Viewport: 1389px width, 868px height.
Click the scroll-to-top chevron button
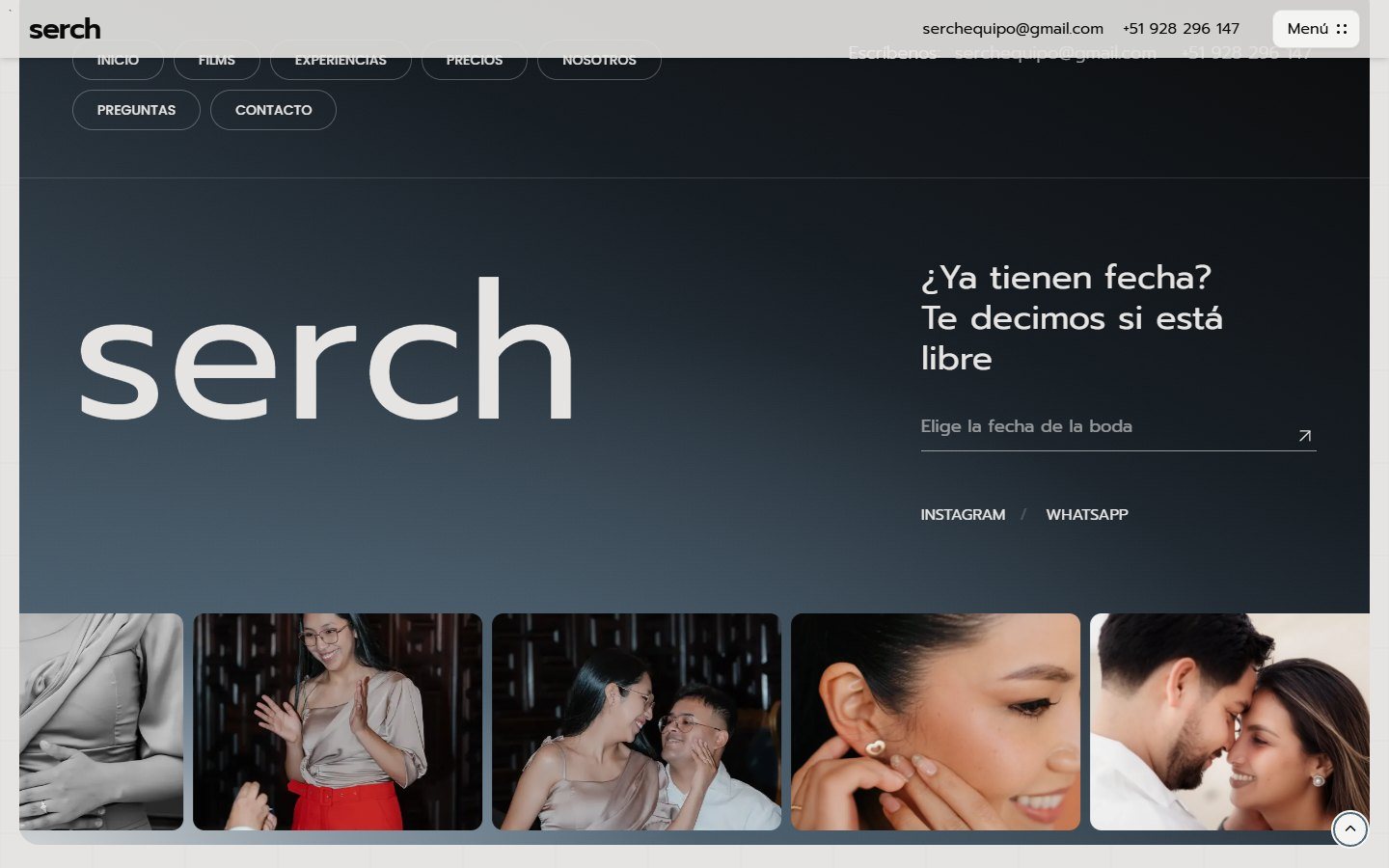tap(1349, 828)
